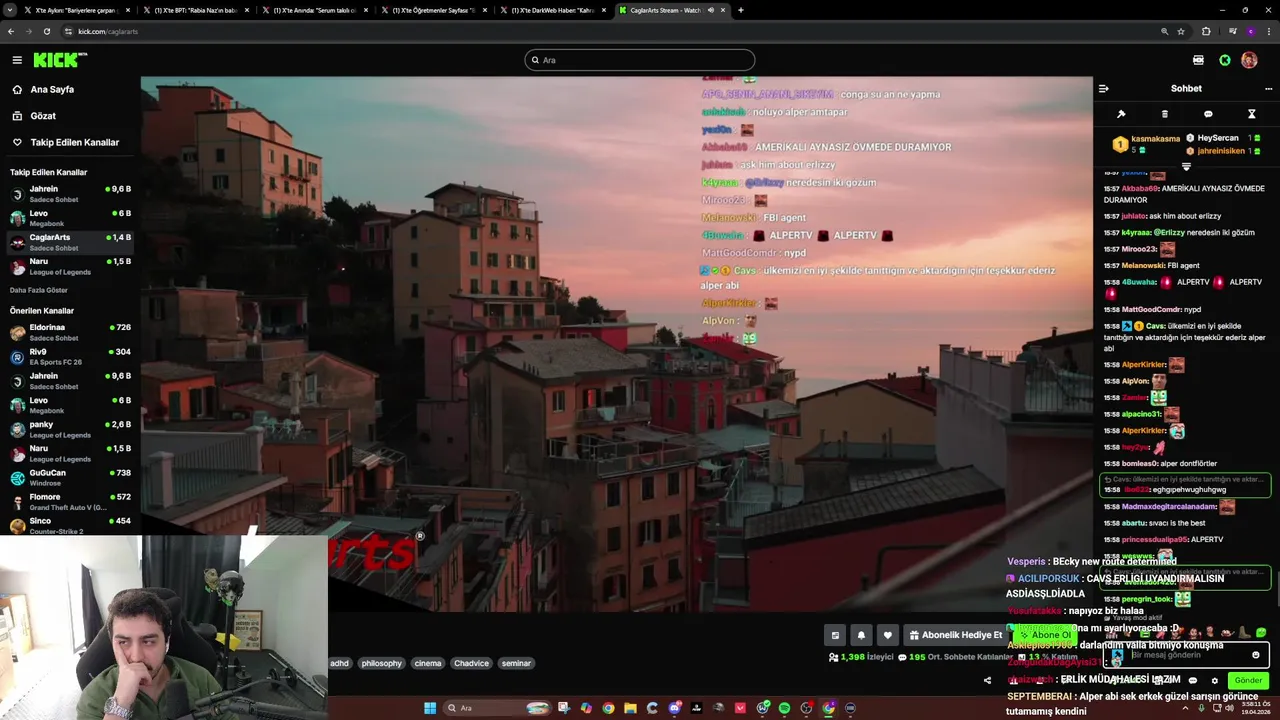Open the emoji picker in chat input
Image resolution: width=1280 pixels, height=720 pixels.
tap(1256, 655)
